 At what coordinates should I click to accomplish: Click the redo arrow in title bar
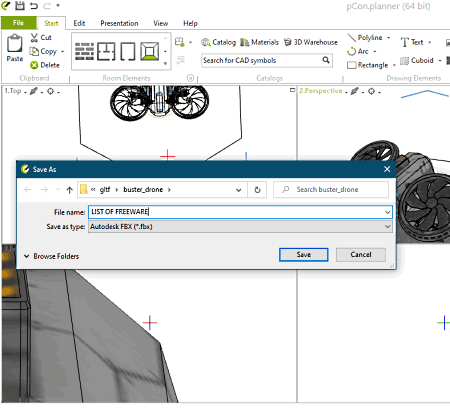pyautogui.click(x=47, y=6)
